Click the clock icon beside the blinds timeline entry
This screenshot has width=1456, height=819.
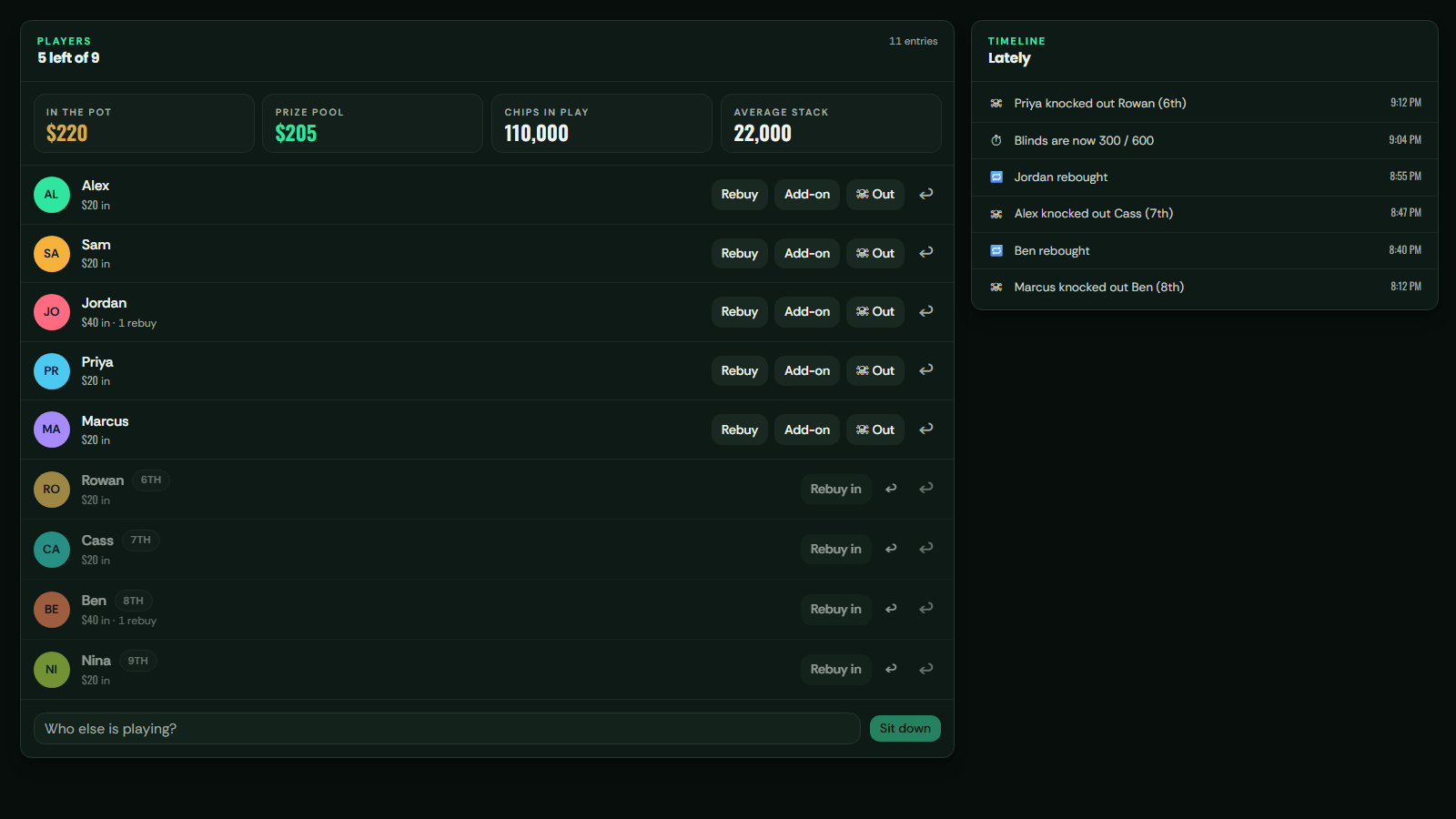(x=996, y=140)
